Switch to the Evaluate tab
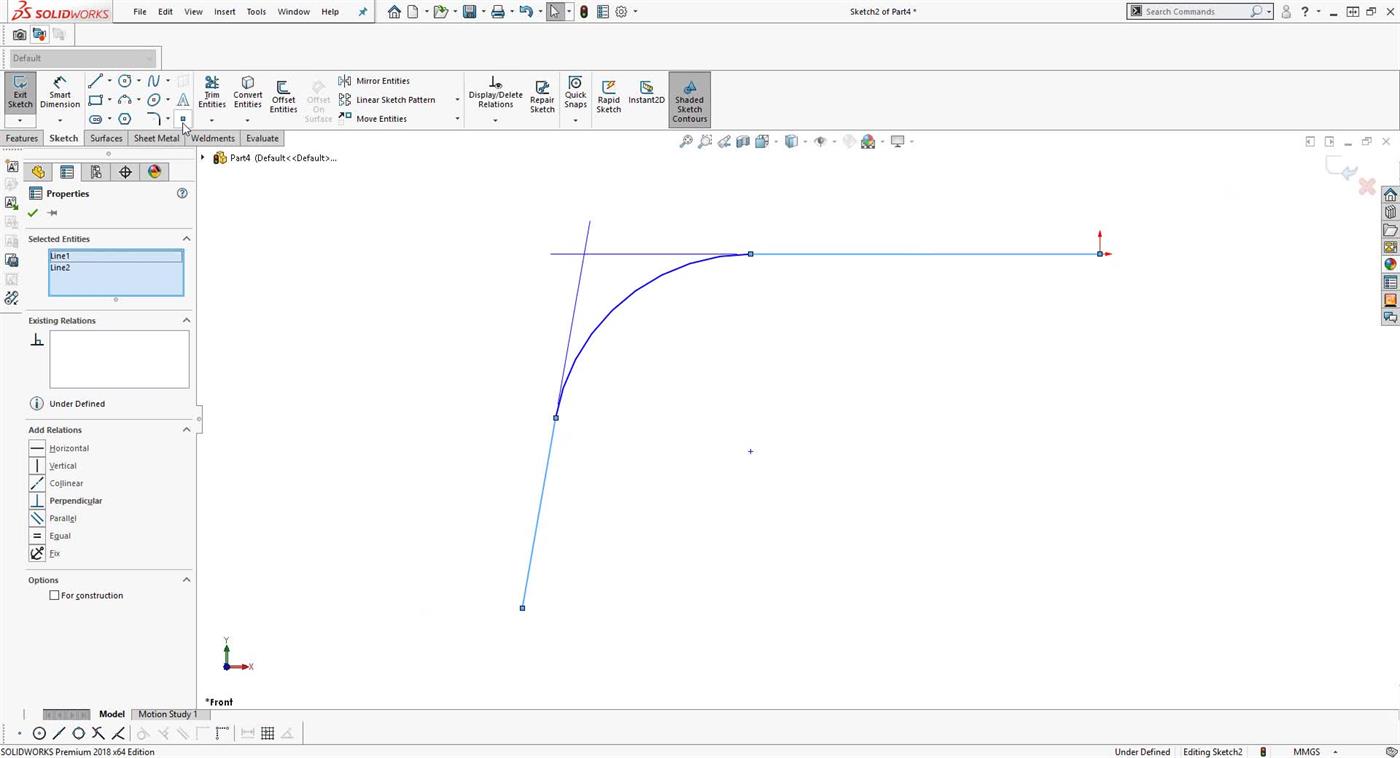The height and width of the screenshot is (758, 1400). [x=262, y=138]
